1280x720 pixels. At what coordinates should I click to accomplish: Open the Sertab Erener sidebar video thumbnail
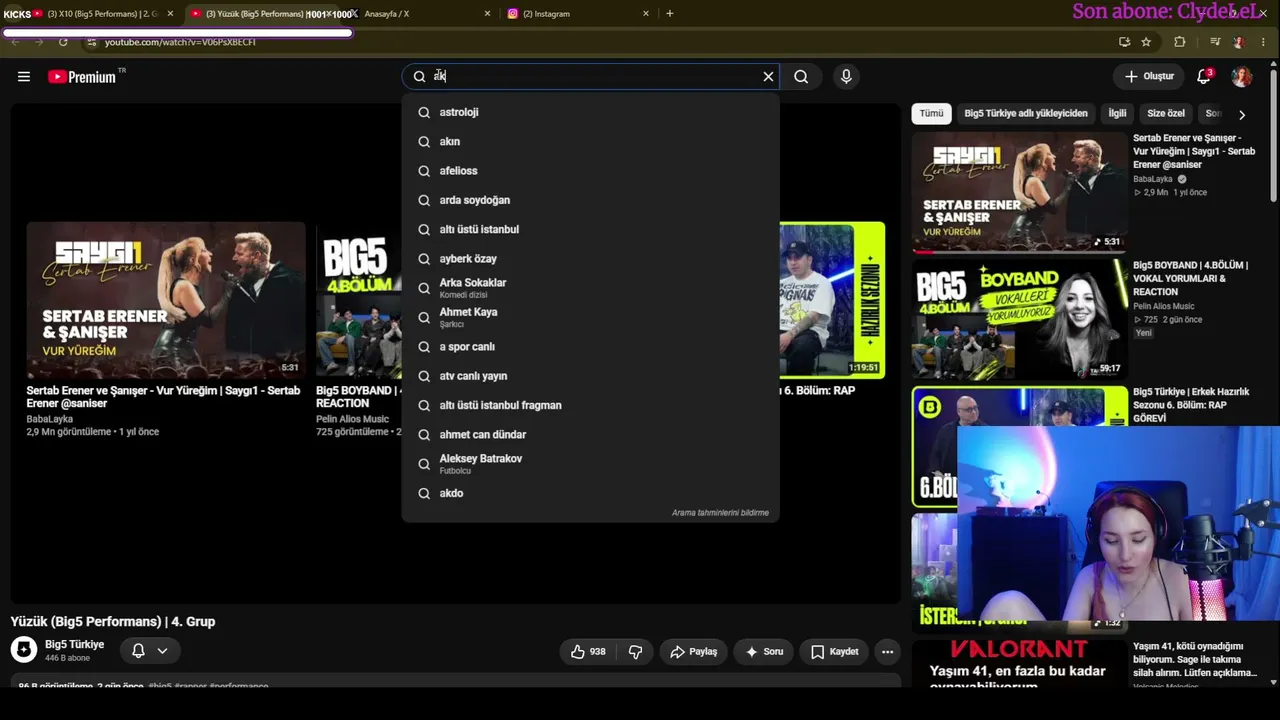tap(1019, 192)
